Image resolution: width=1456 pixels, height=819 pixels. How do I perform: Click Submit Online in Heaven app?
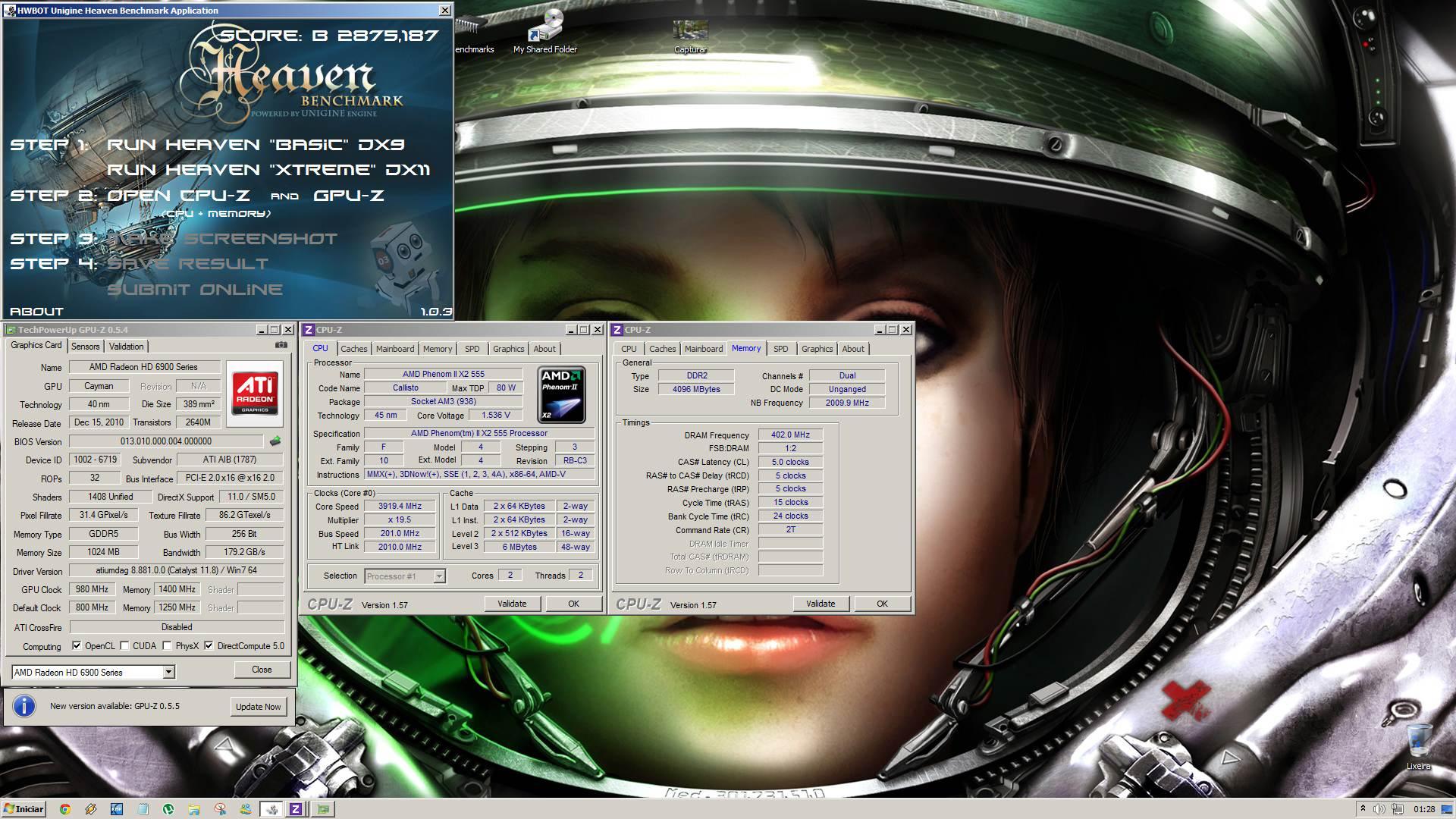coord(195,290)
